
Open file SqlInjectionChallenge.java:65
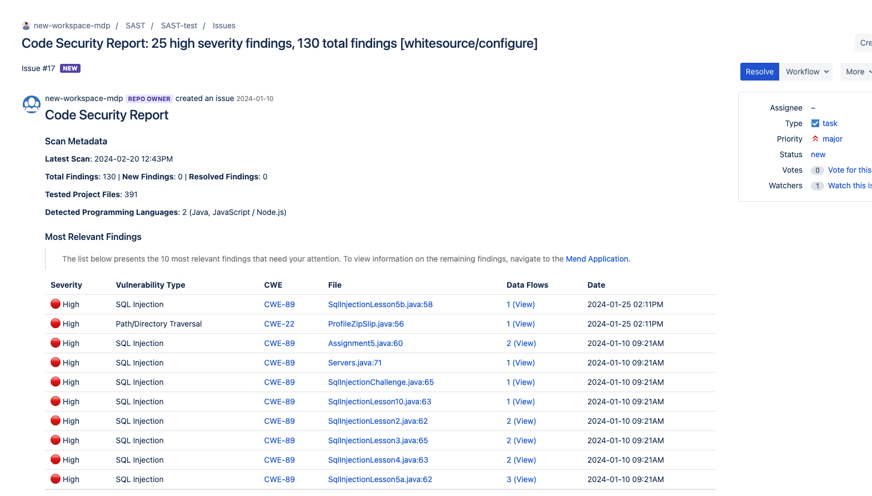coord(381,382)
